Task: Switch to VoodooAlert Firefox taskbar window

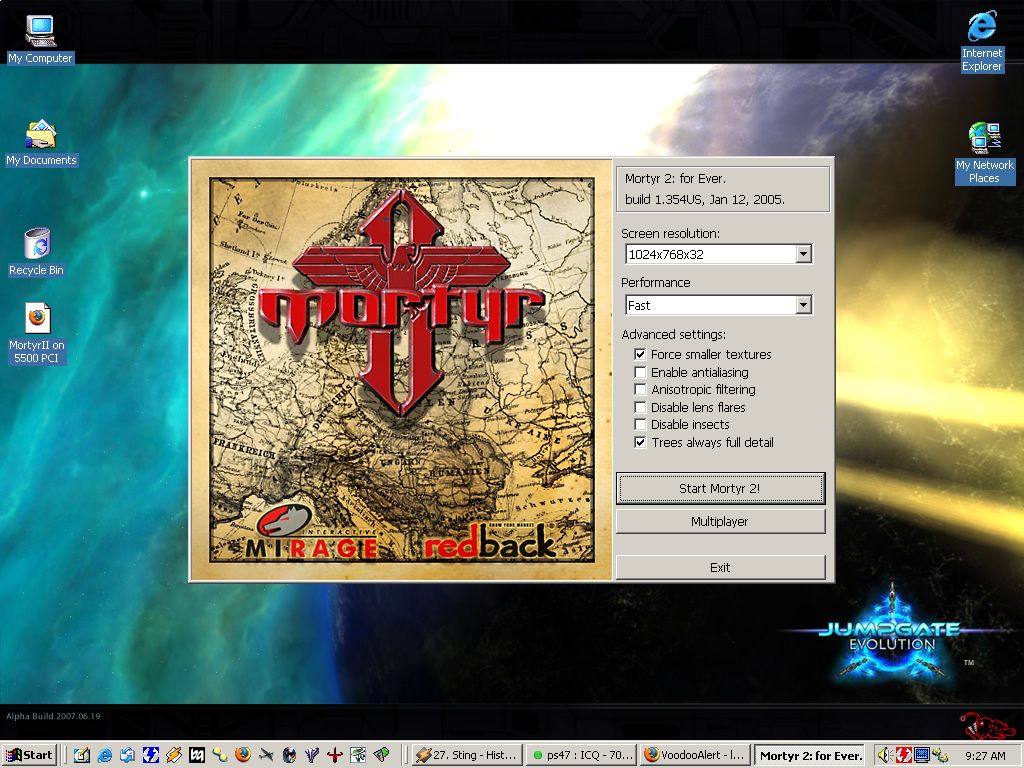Action: tap(695, 755)
